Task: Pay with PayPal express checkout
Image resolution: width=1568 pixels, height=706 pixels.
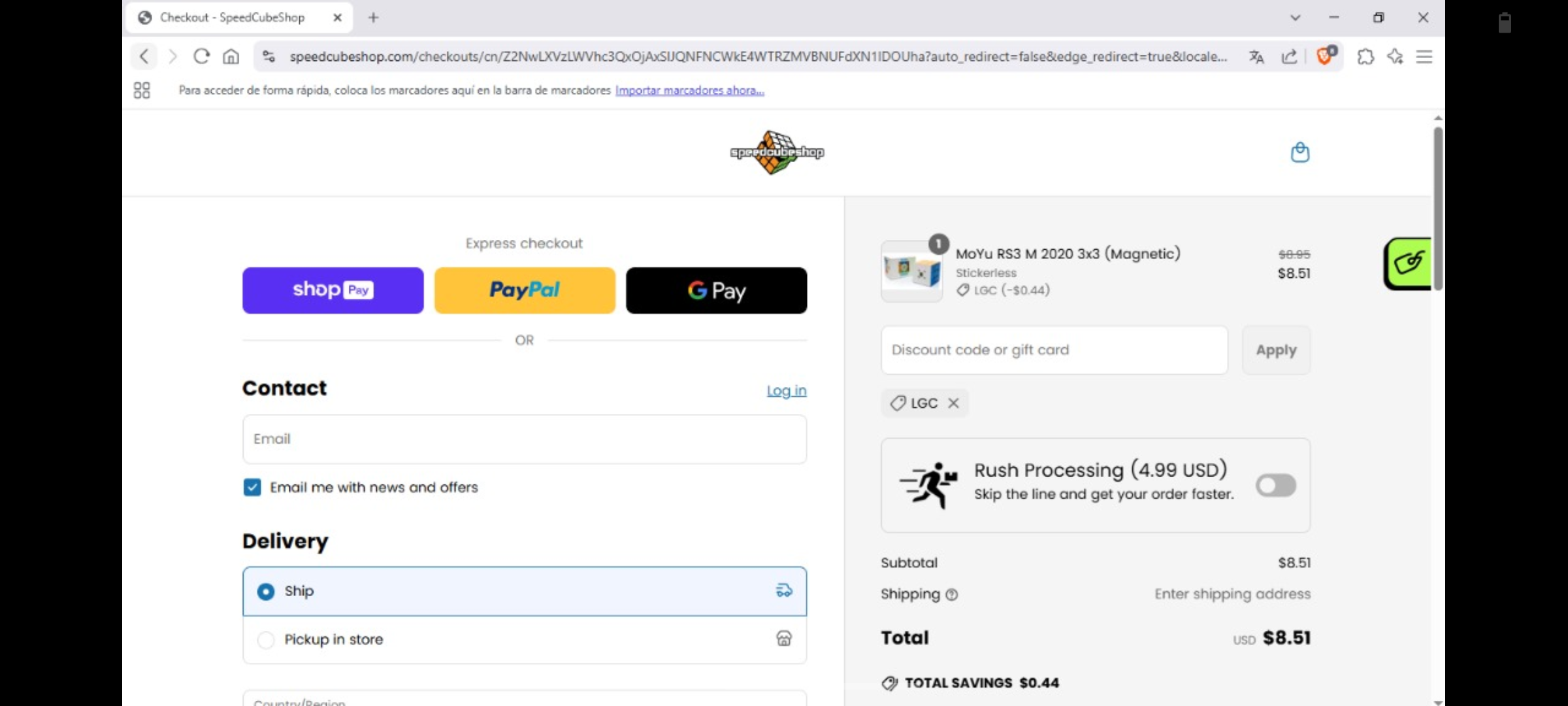Action: [525, 290]
